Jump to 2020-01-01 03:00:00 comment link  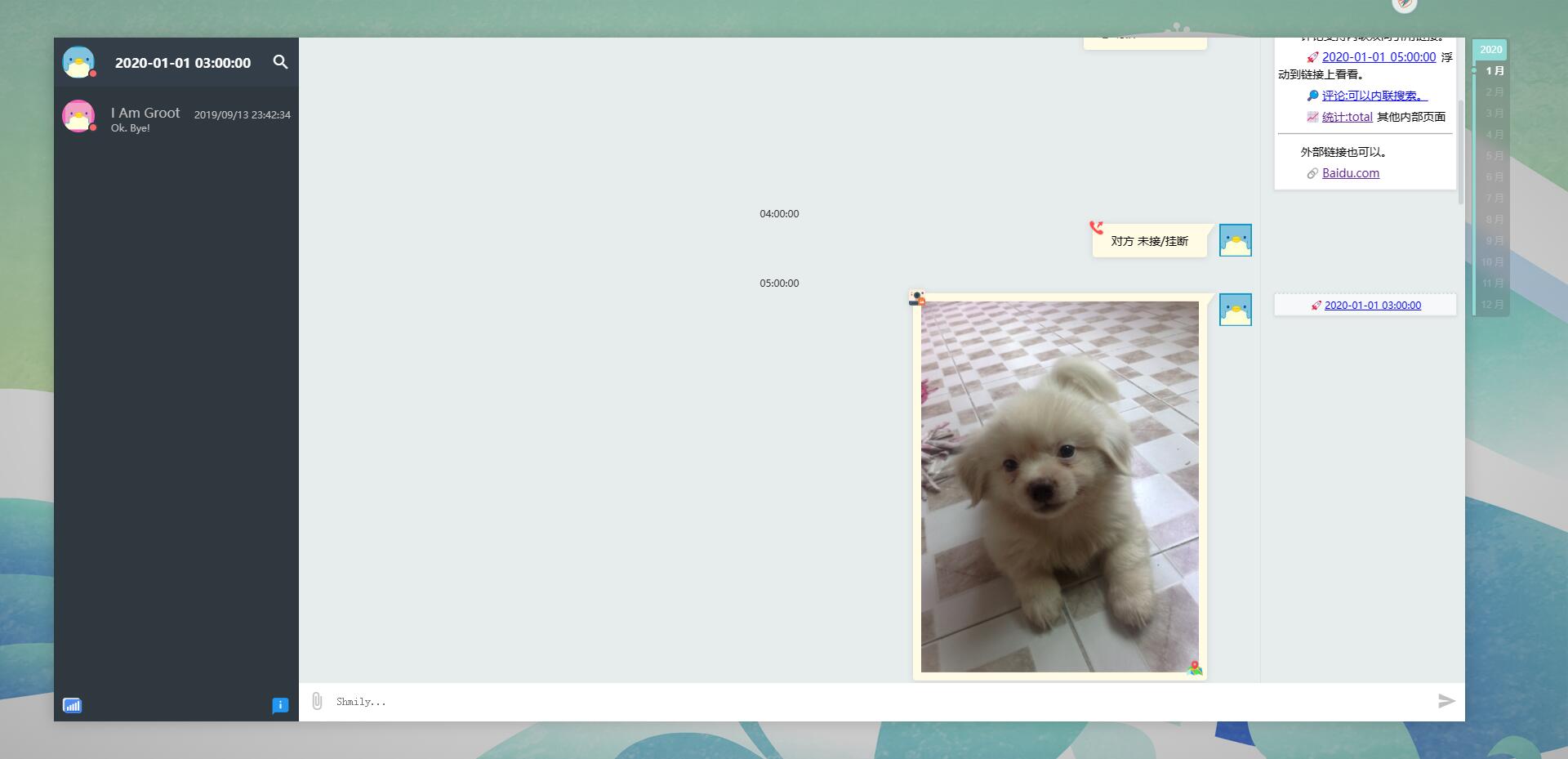tap(1372, 305)
